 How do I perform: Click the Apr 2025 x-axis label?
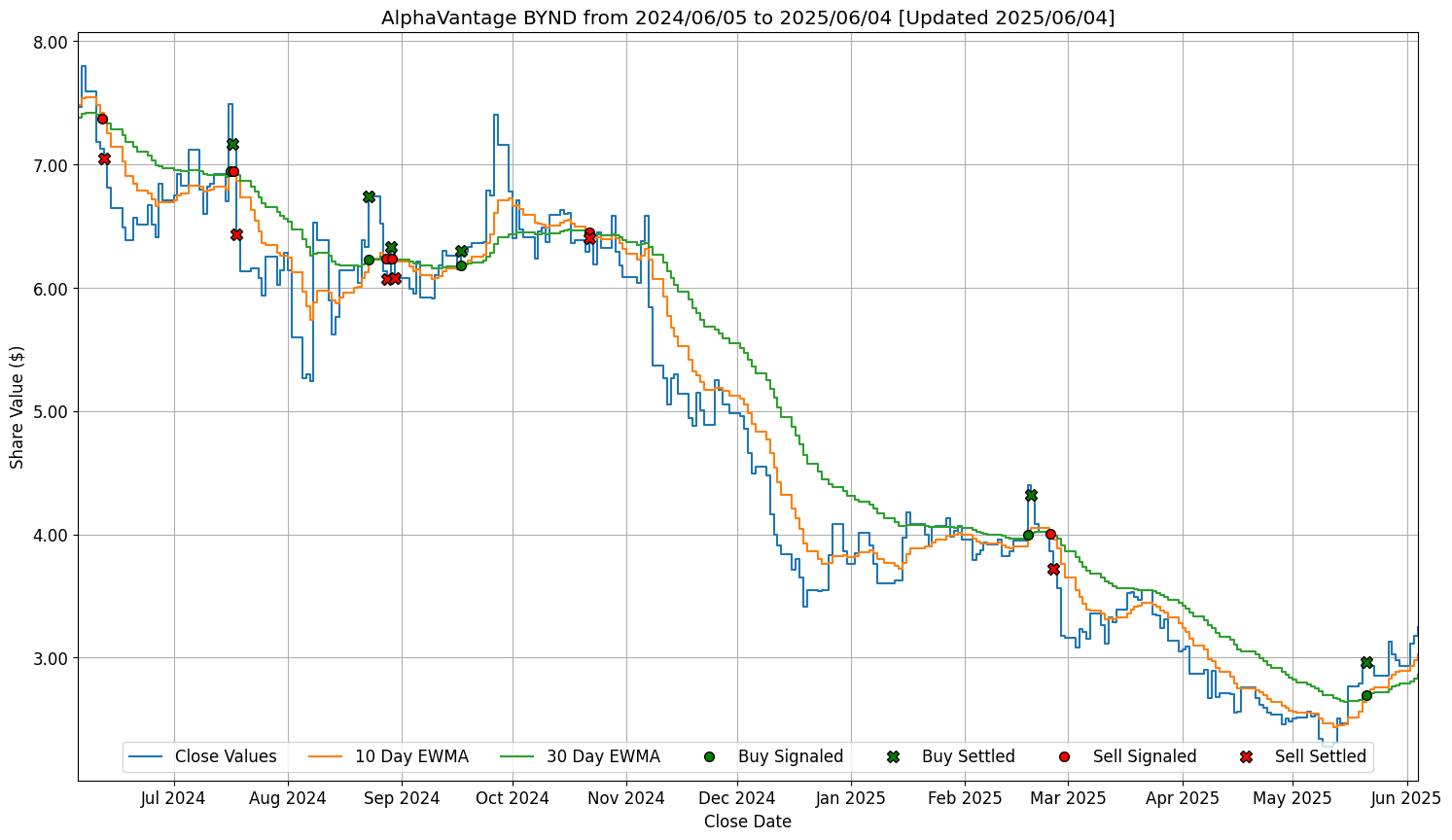(x=1183, y=798)
